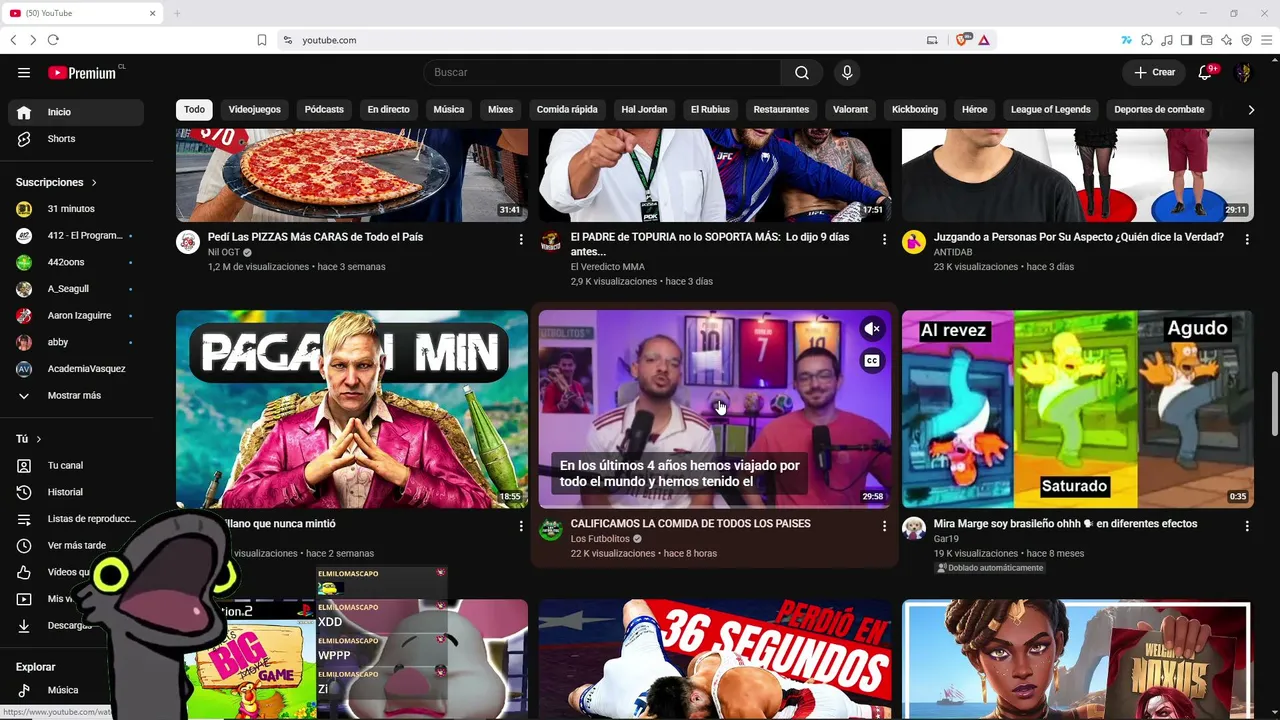Open the YouTube guide hamburger menu

click(x=24, y=73)
